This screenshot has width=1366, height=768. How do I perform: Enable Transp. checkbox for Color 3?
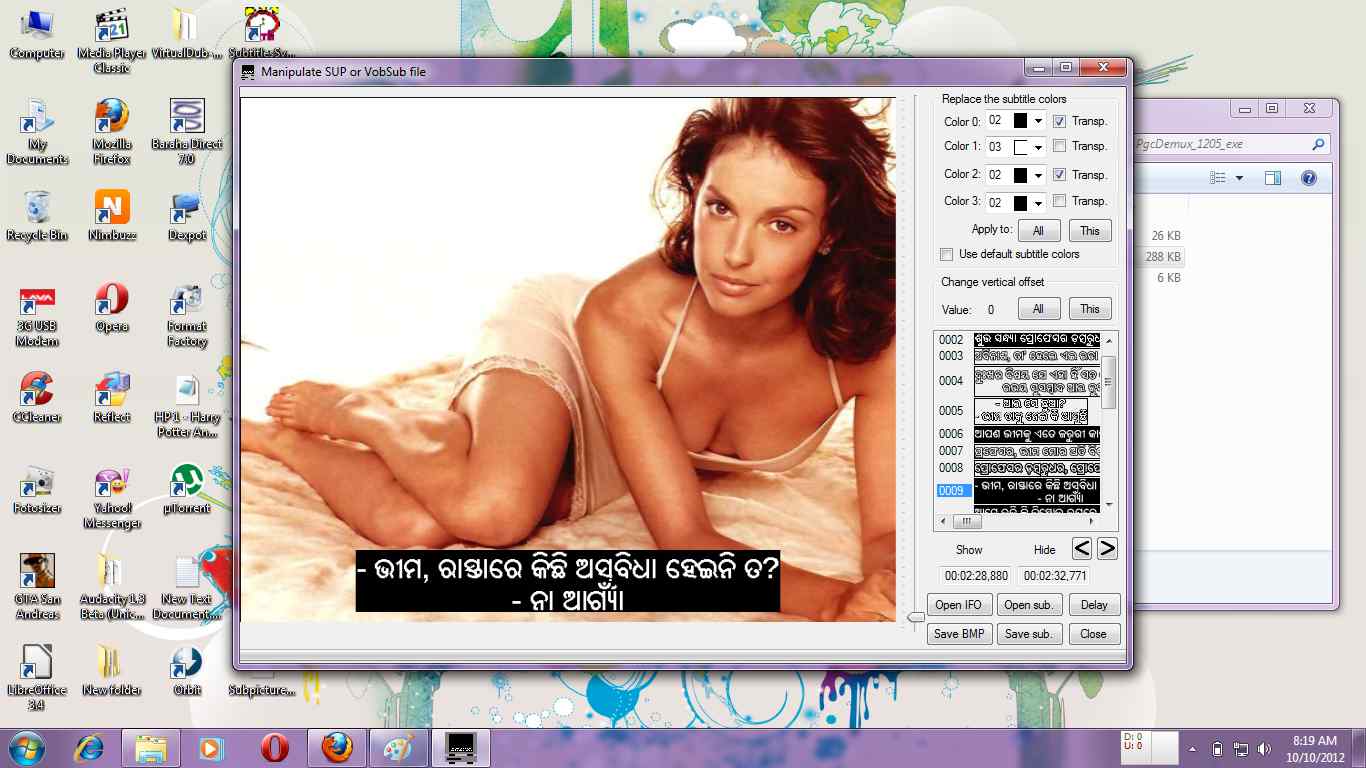1060,201
